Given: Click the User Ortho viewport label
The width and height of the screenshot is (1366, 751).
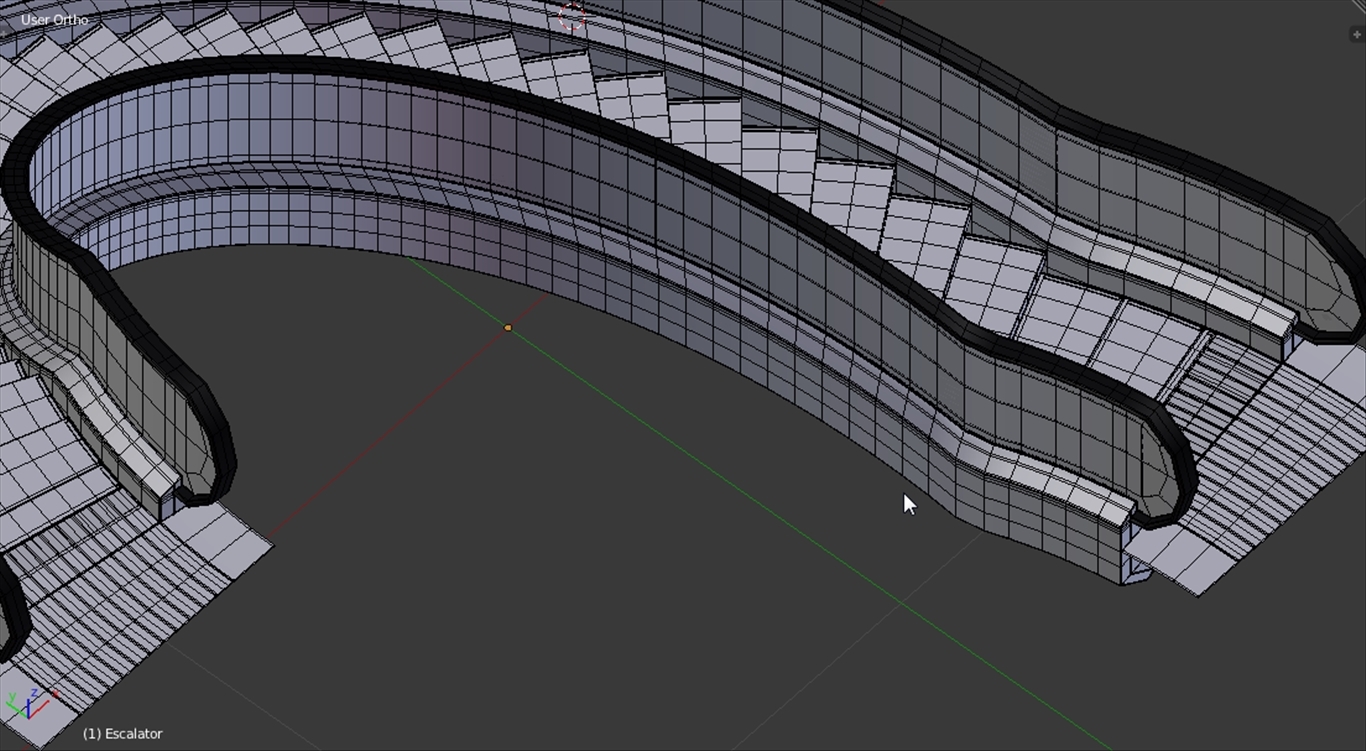Looking at the screenshot, I should coord(53,19).
